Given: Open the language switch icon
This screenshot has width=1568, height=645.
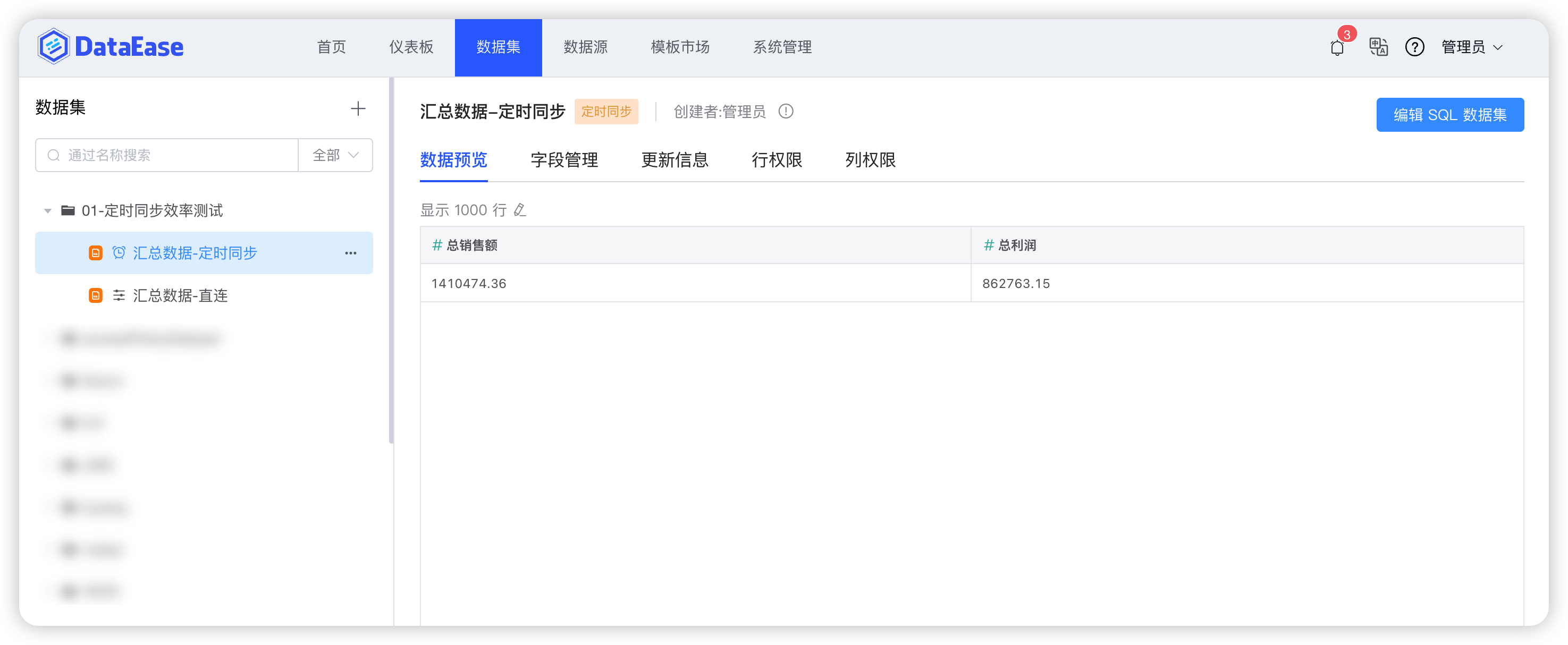Looking at the screenshot, I should point(1378,47).
